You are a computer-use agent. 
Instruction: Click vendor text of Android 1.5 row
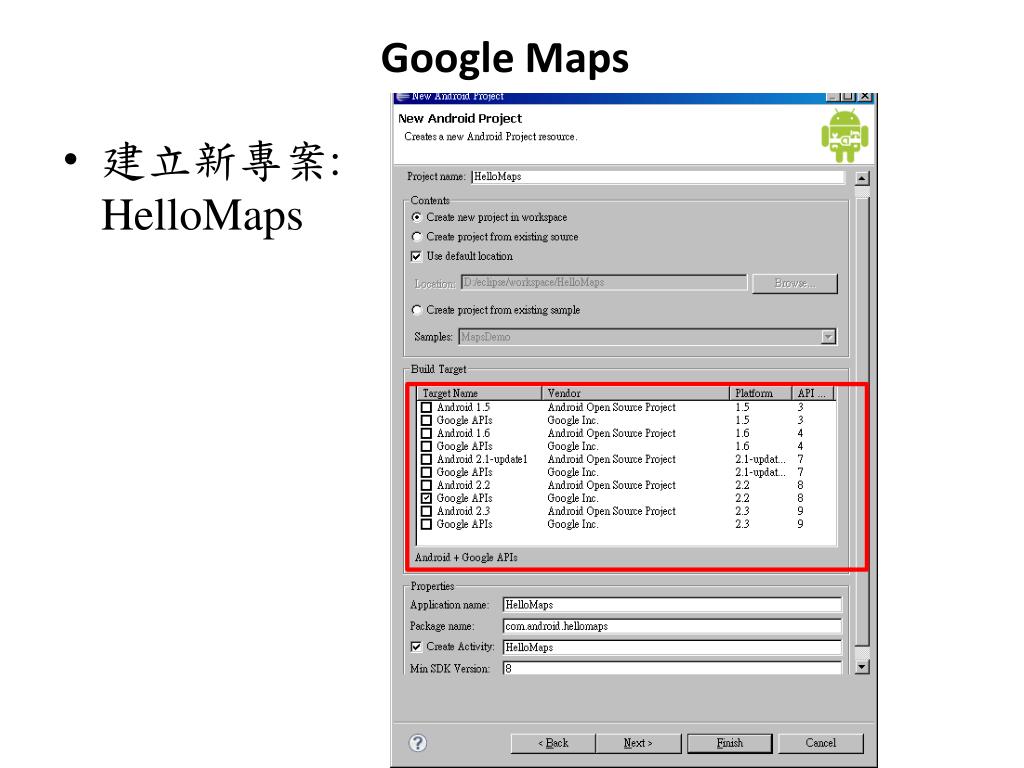coord(612,407)
